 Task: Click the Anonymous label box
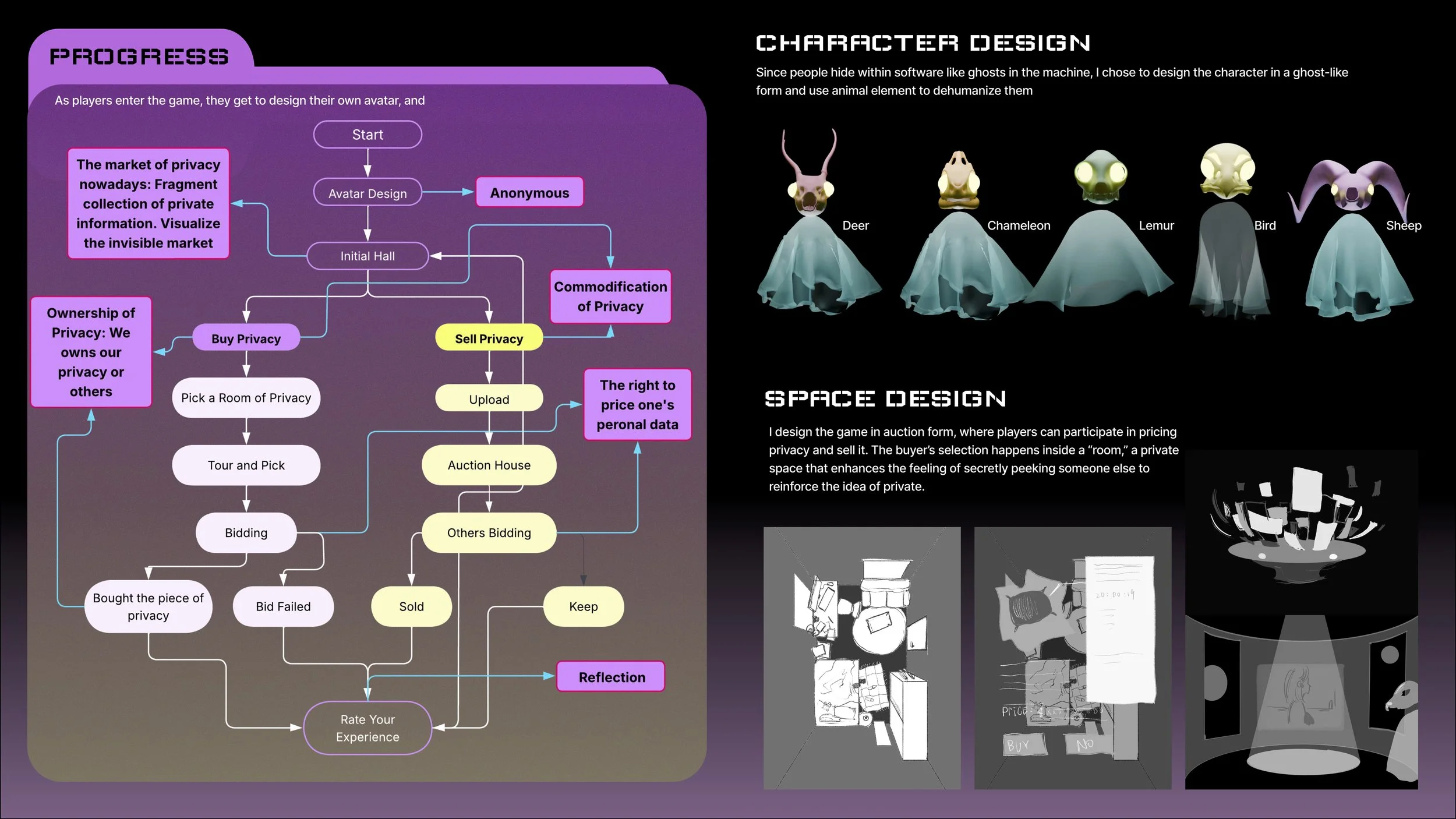[x=529, y=193]
